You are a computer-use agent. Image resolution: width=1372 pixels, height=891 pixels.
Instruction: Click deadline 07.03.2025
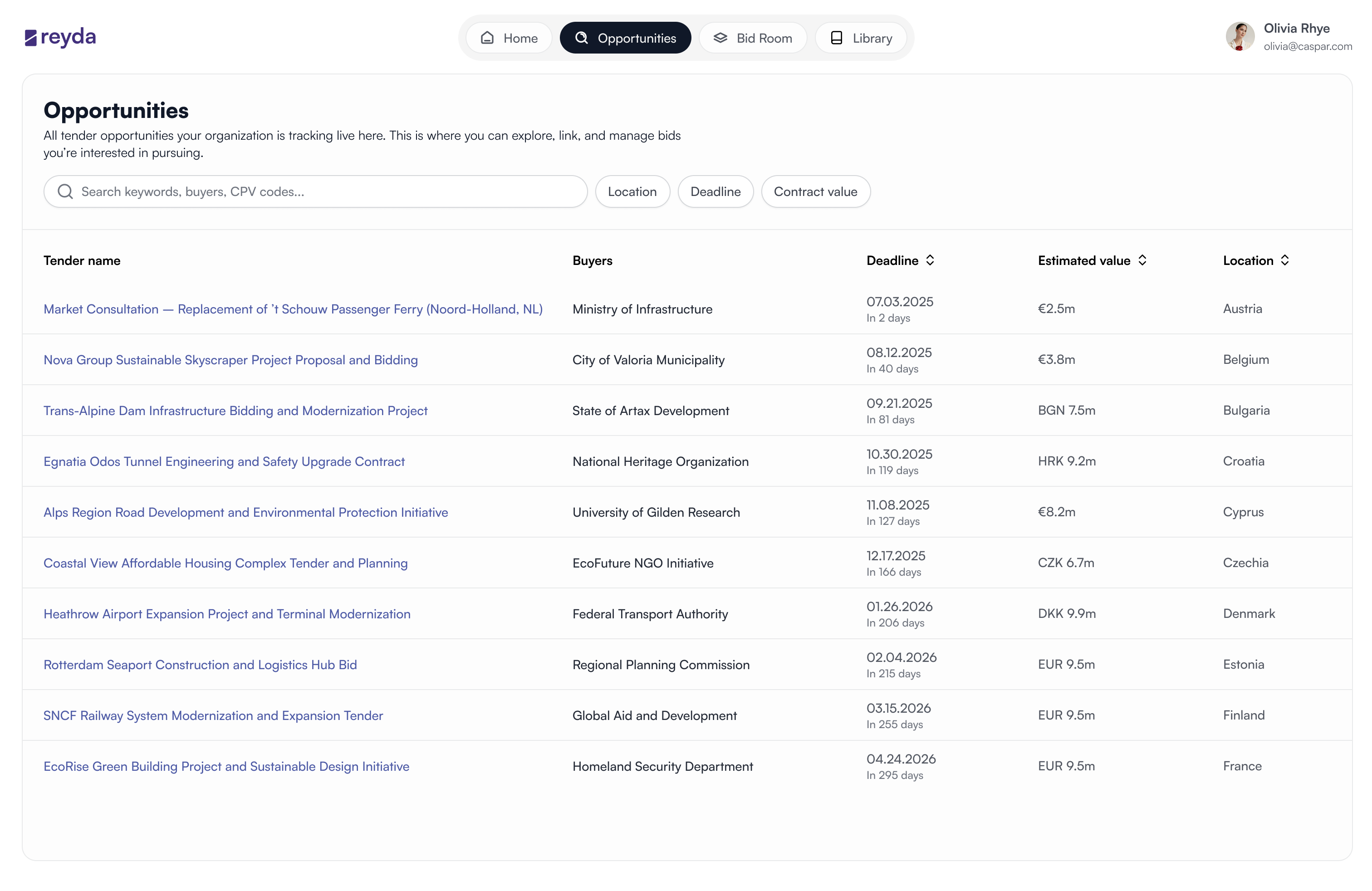[900, 301]
